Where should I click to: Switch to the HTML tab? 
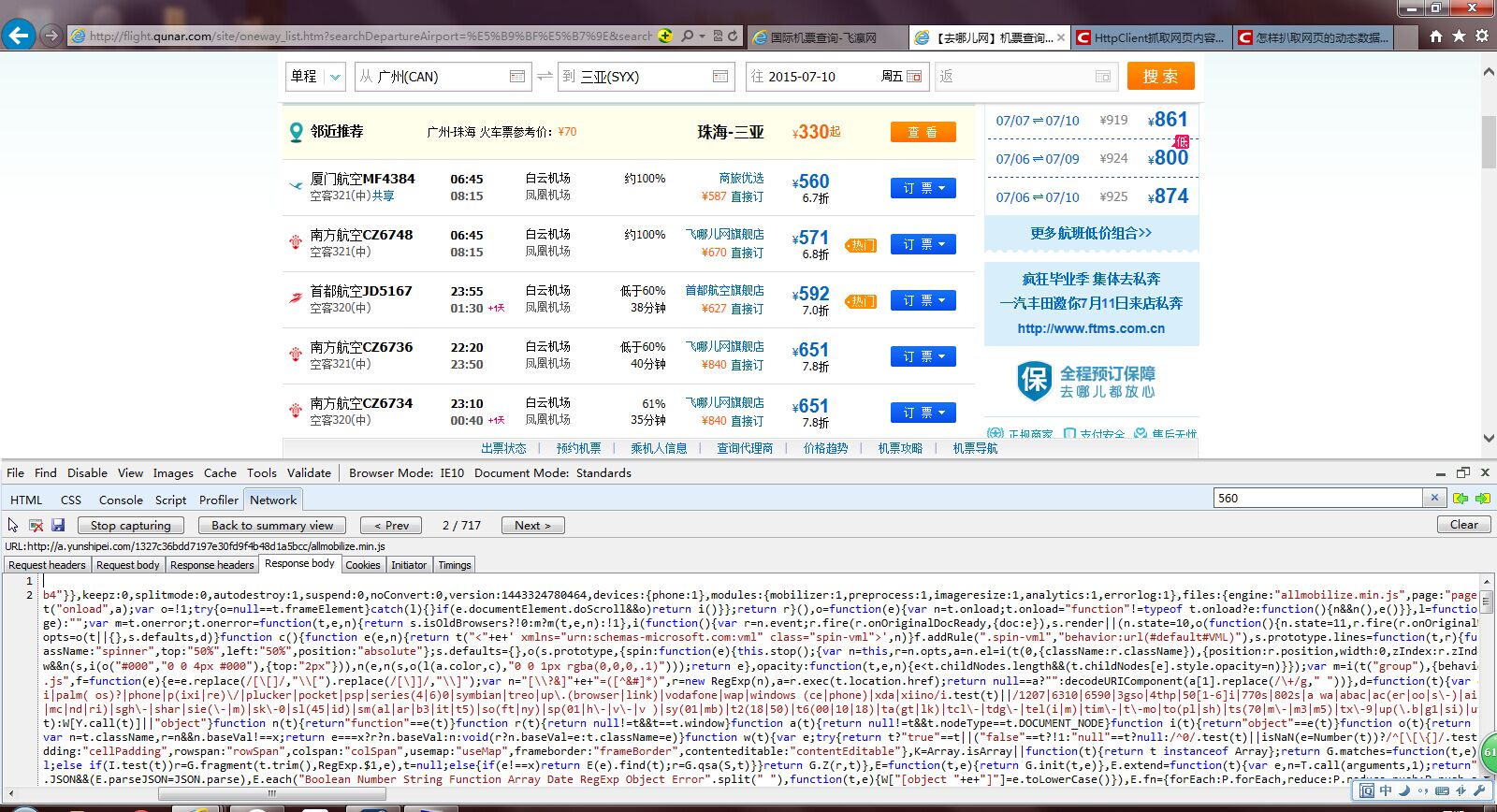[x=26, y=500]
